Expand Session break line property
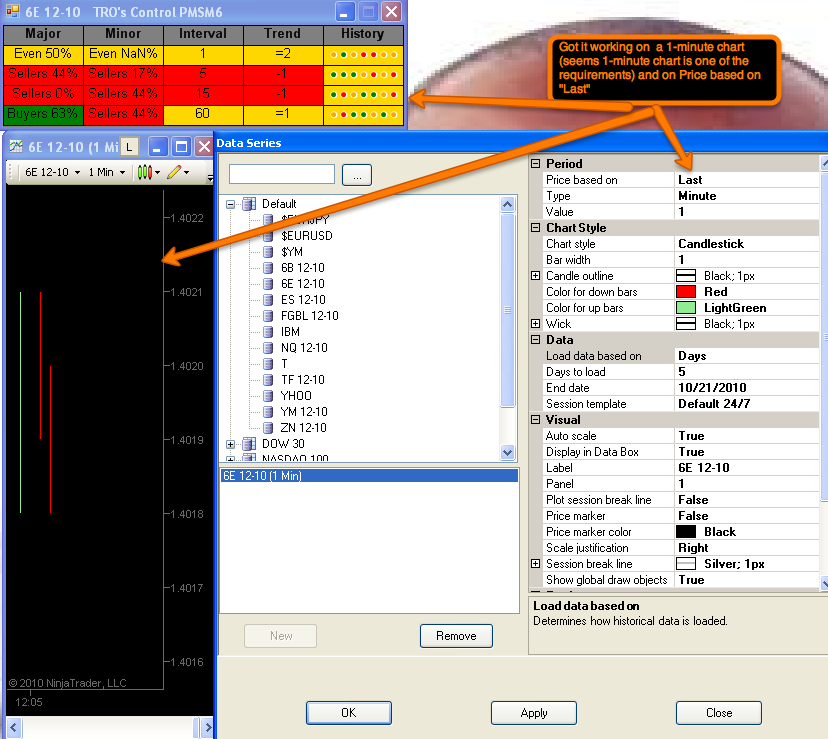This screenshot has width=828, height=739. tap(535, 564)
